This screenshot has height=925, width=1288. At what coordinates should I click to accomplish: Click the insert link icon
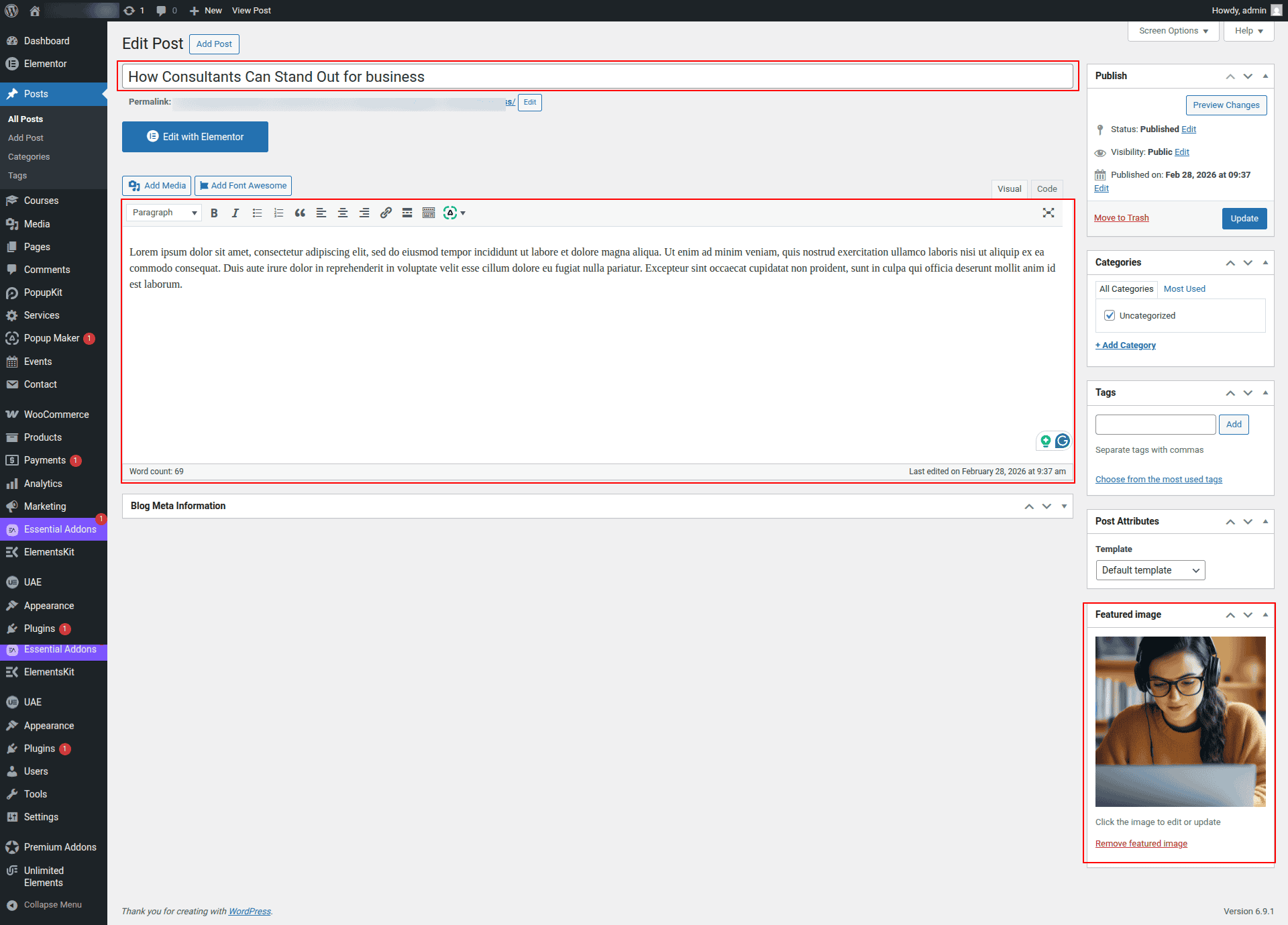(x=386, y=213)
